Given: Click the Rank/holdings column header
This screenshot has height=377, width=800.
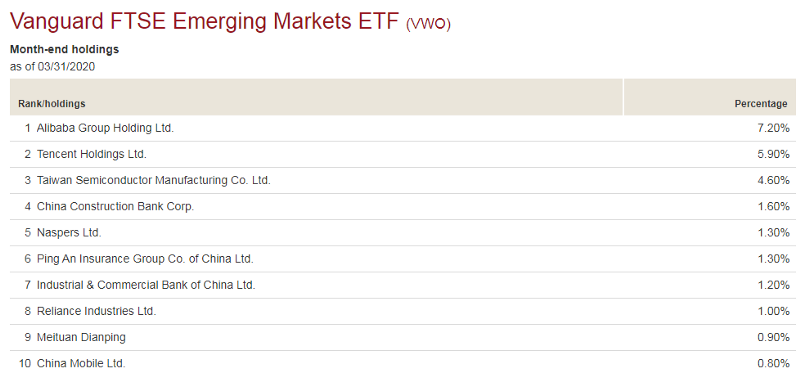Looking at the screenshot, I should [x=52, y=104].
